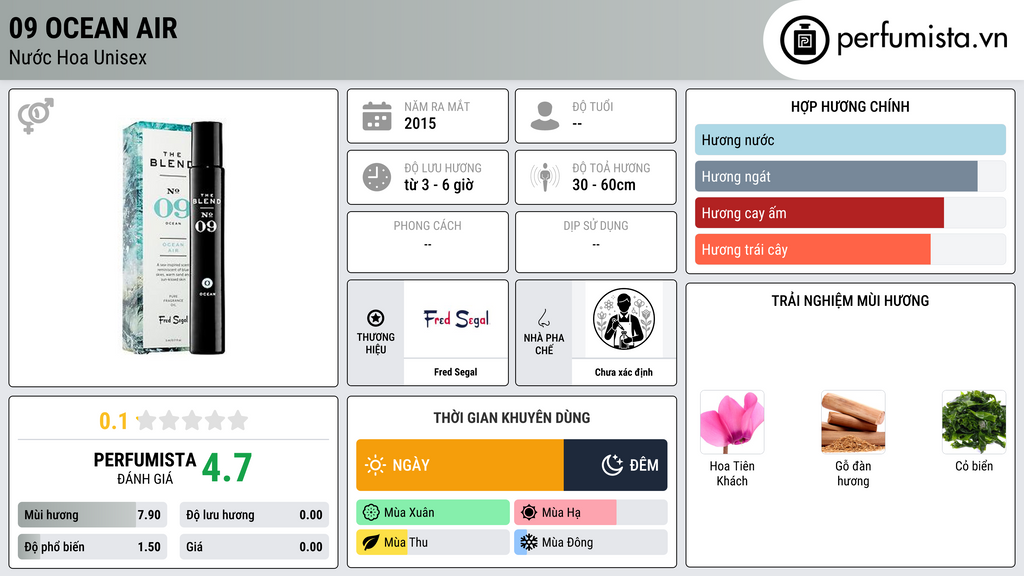Click the Phong cách card
The height and width of the screenshot is (576, 1024).
point(428,242)
